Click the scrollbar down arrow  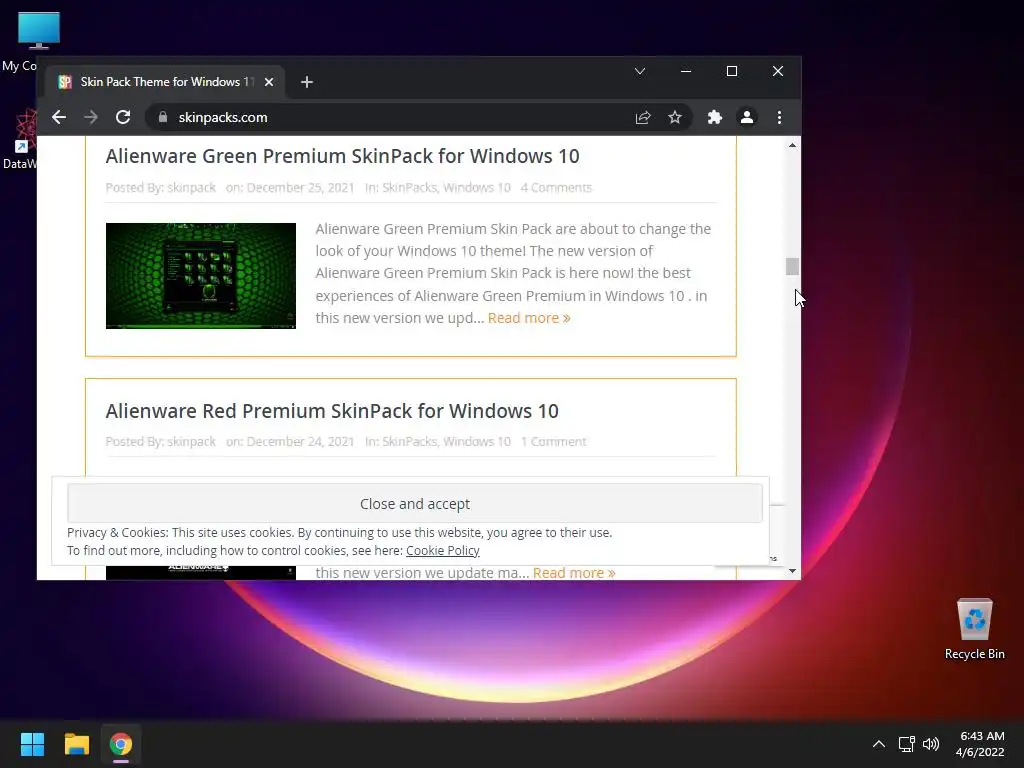click(x=792, y=571)
